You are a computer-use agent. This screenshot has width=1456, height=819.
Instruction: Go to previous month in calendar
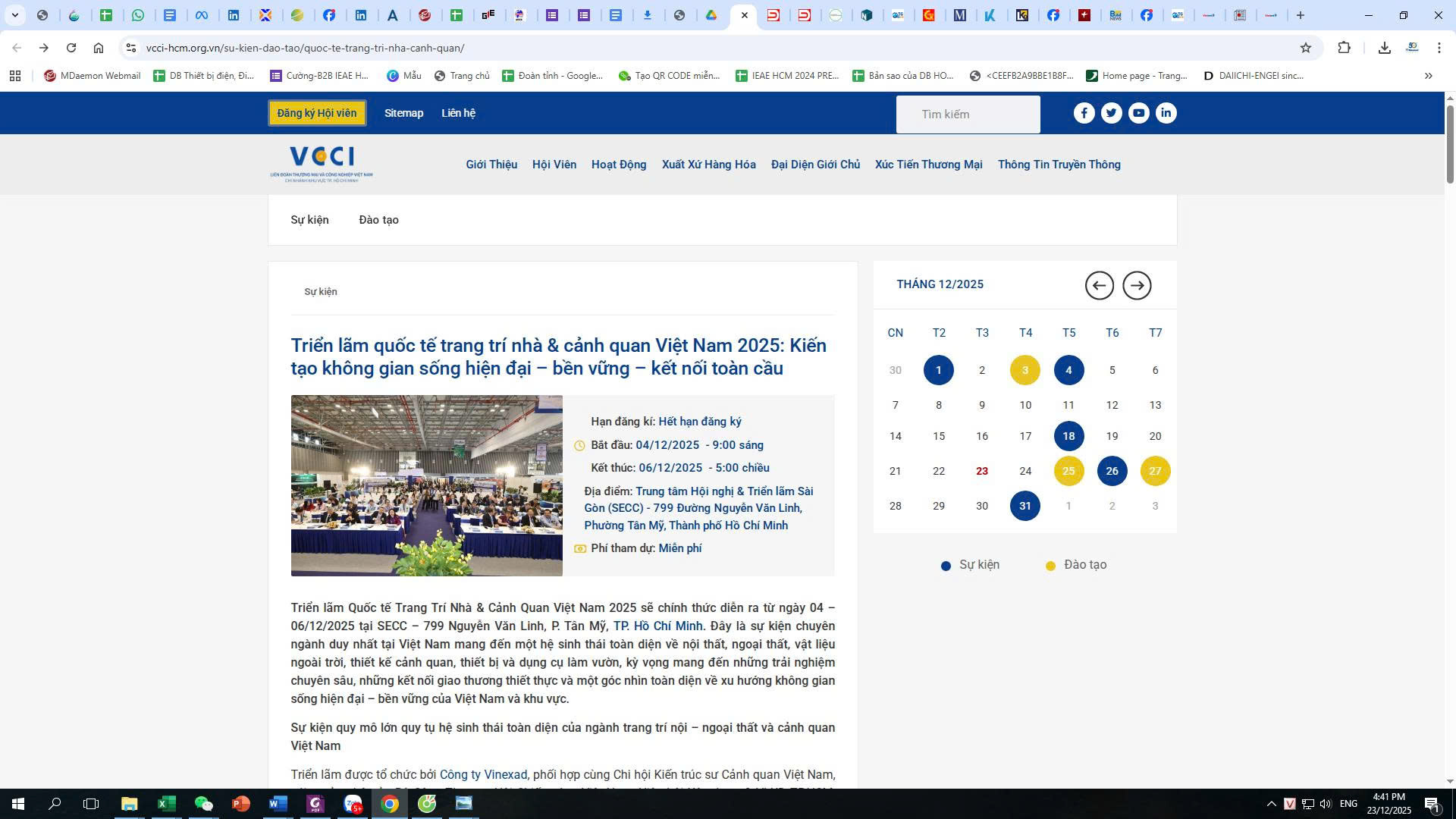tap(1099, 285)
